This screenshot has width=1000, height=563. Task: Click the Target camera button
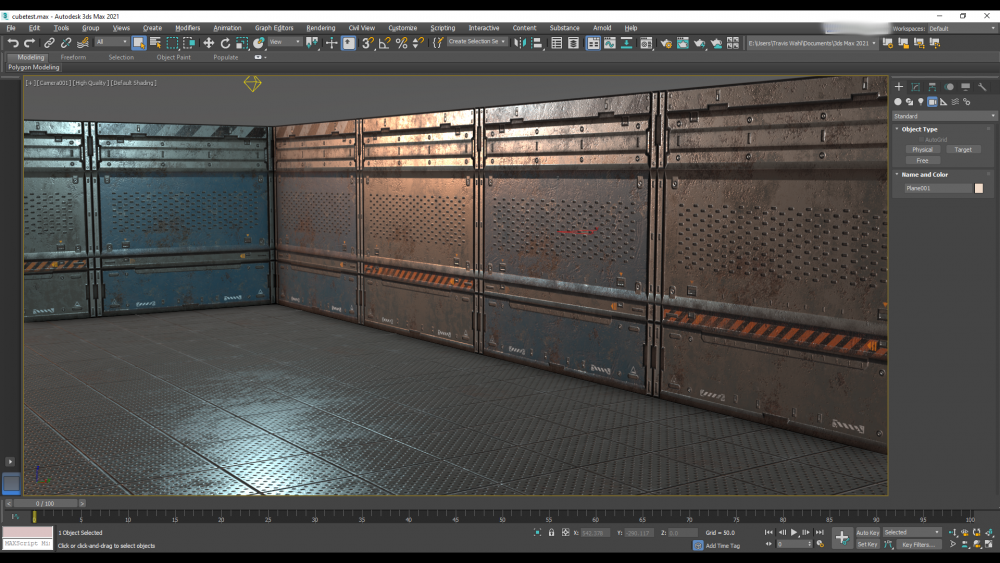point(962,150)
